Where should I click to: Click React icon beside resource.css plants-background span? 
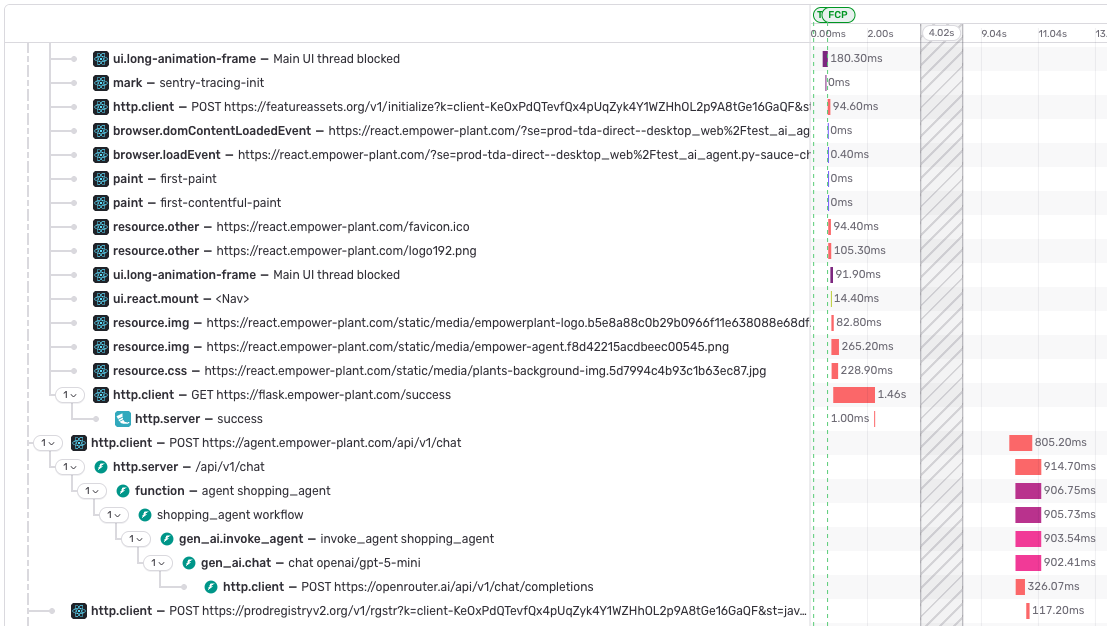point(101,371)
